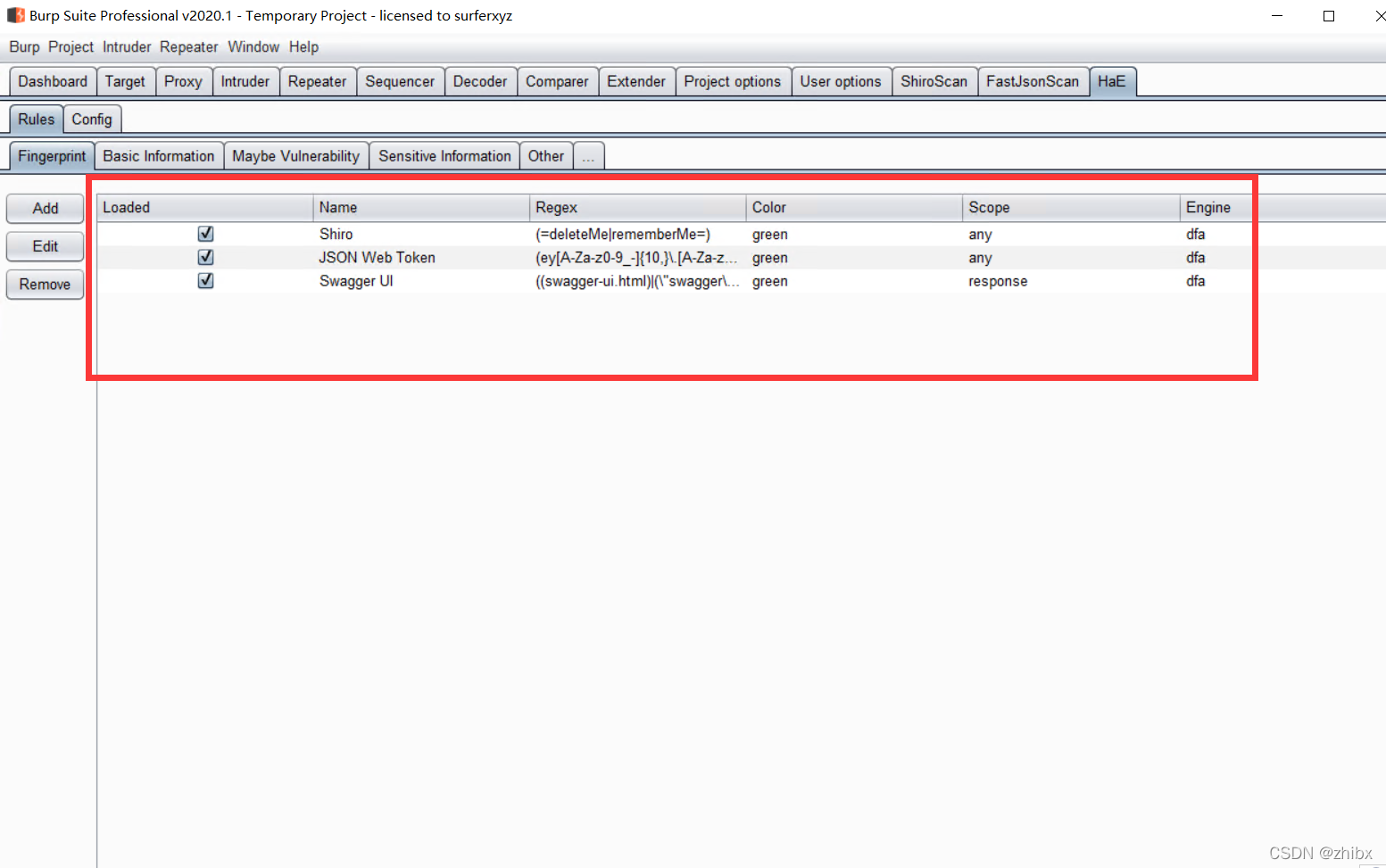
Task: Click the '...' new rule group tab
Action: click(588, 156)
